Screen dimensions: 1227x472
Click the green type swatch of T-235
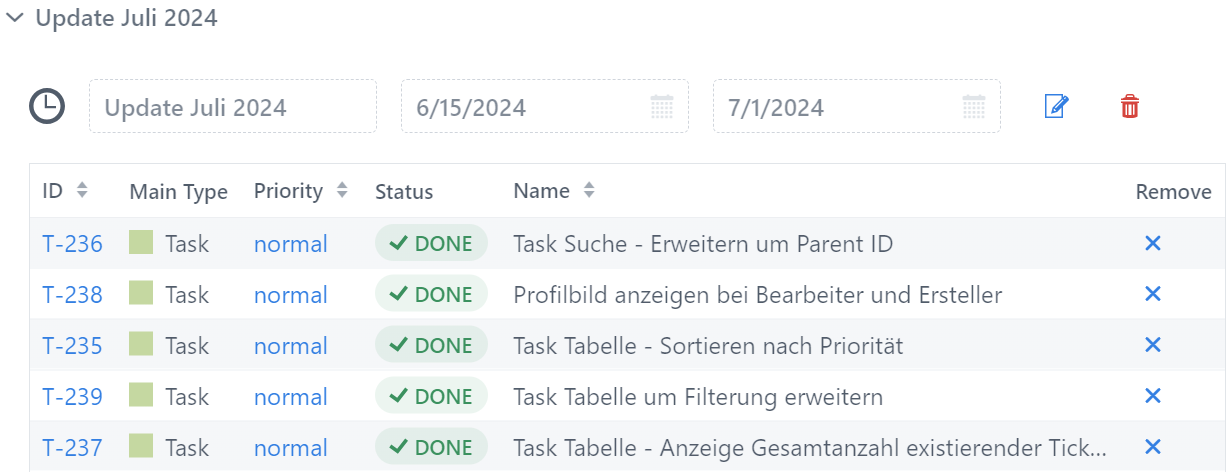click(x=141, y=345)
